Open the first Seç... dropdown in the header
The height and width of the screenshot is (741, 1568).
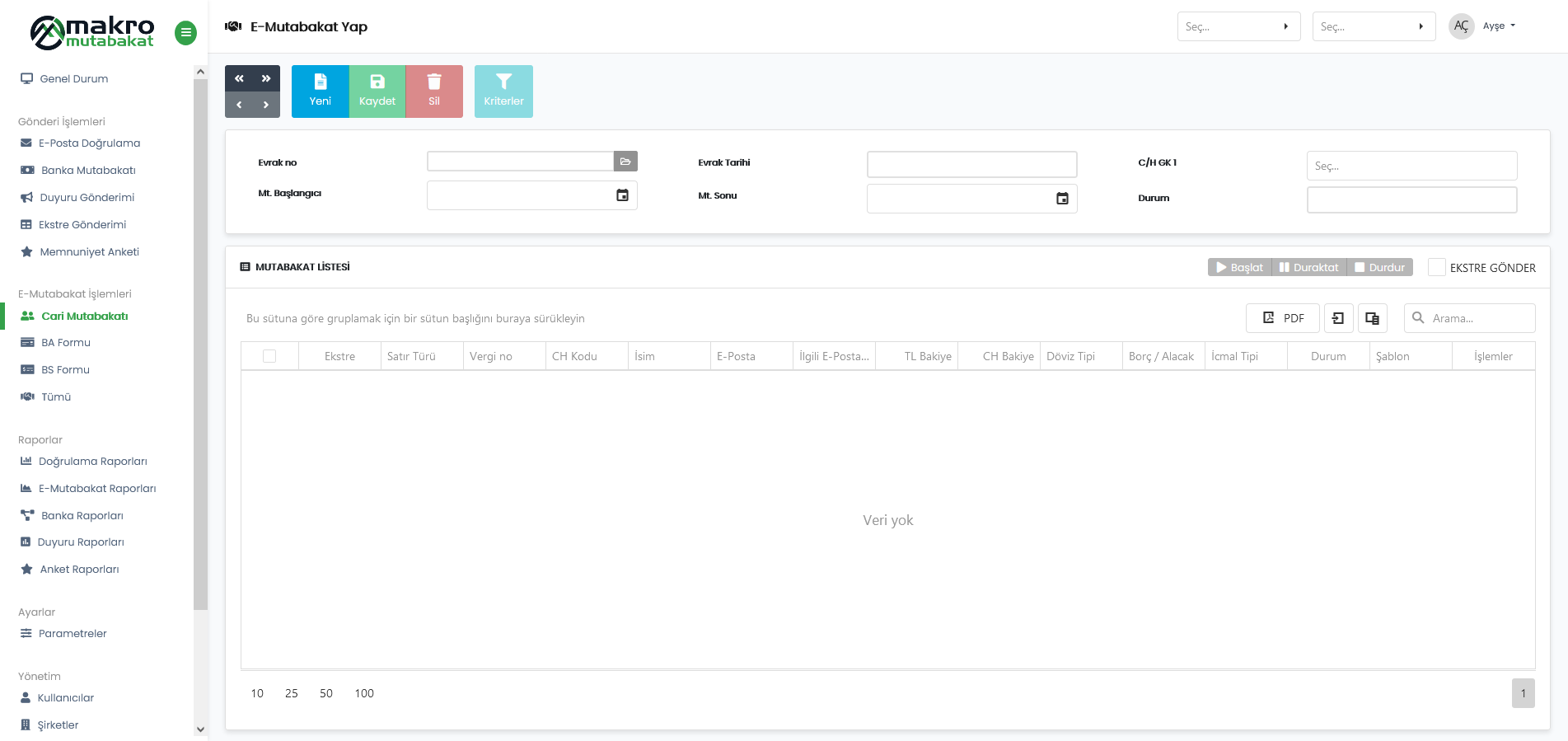(x=1238, y=26)
